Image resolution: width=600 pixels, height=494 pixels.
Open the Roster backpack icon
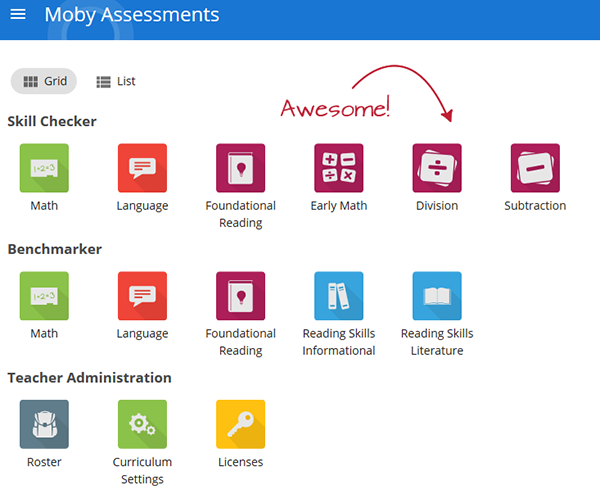click(x=44, y=424)
